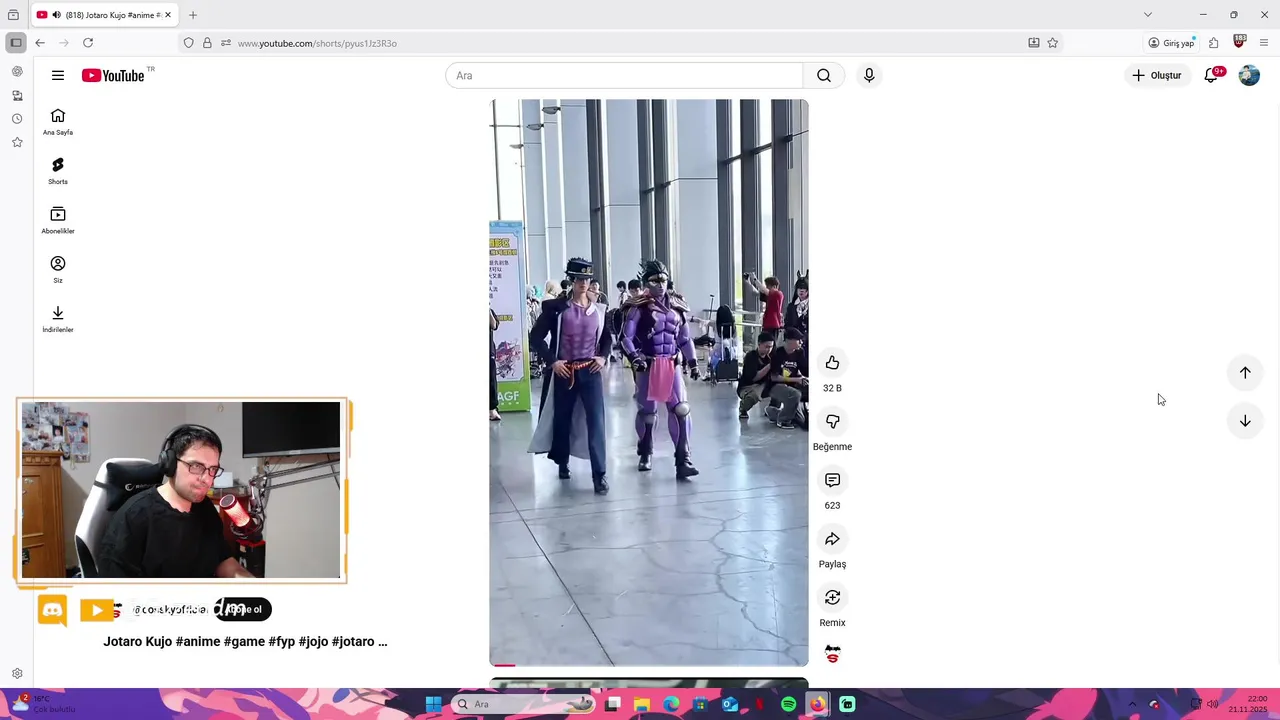
Task: Share the Short via Paylaş
Action: (832, 540)
